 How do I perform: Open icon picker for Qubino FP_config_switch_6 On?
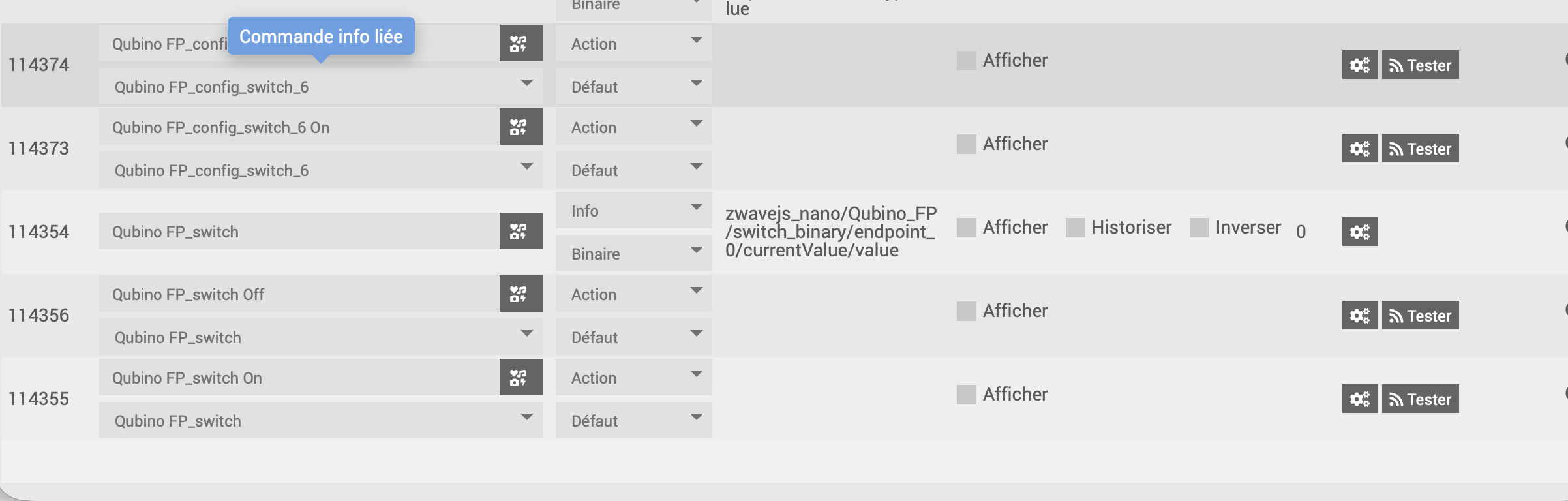click(x=520, y=127)
